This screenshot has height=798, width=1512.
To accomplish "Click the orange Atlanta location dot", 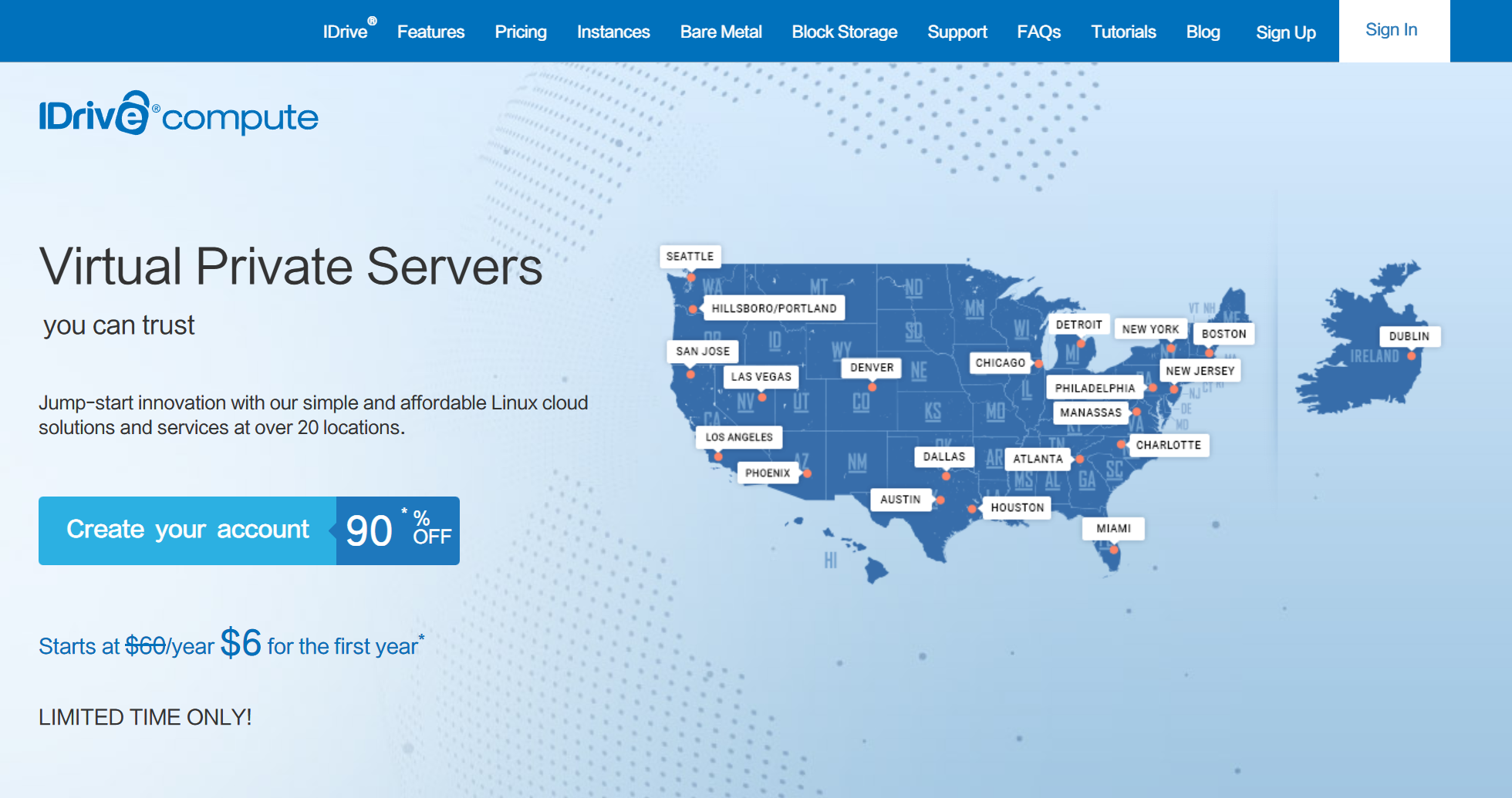I will point(1080,460).
